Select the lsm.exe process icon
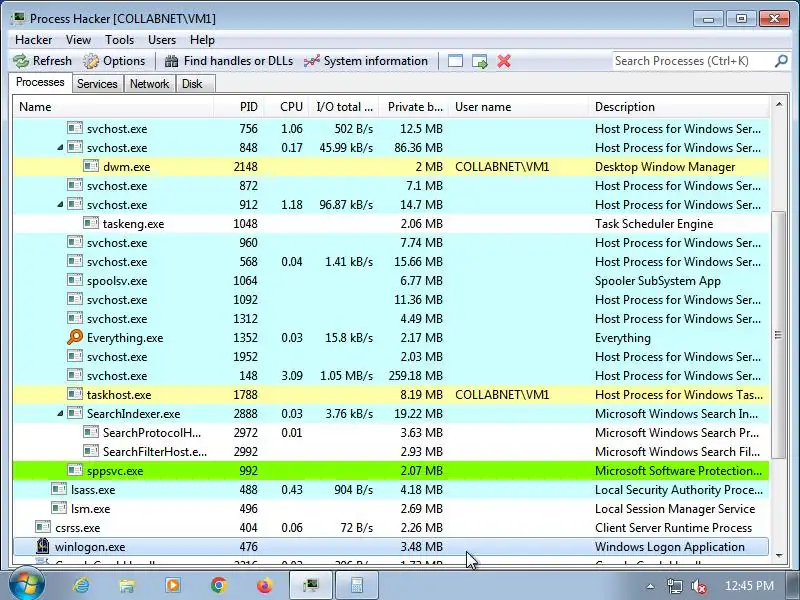This screenshot has width=800, height=600. 59,509
